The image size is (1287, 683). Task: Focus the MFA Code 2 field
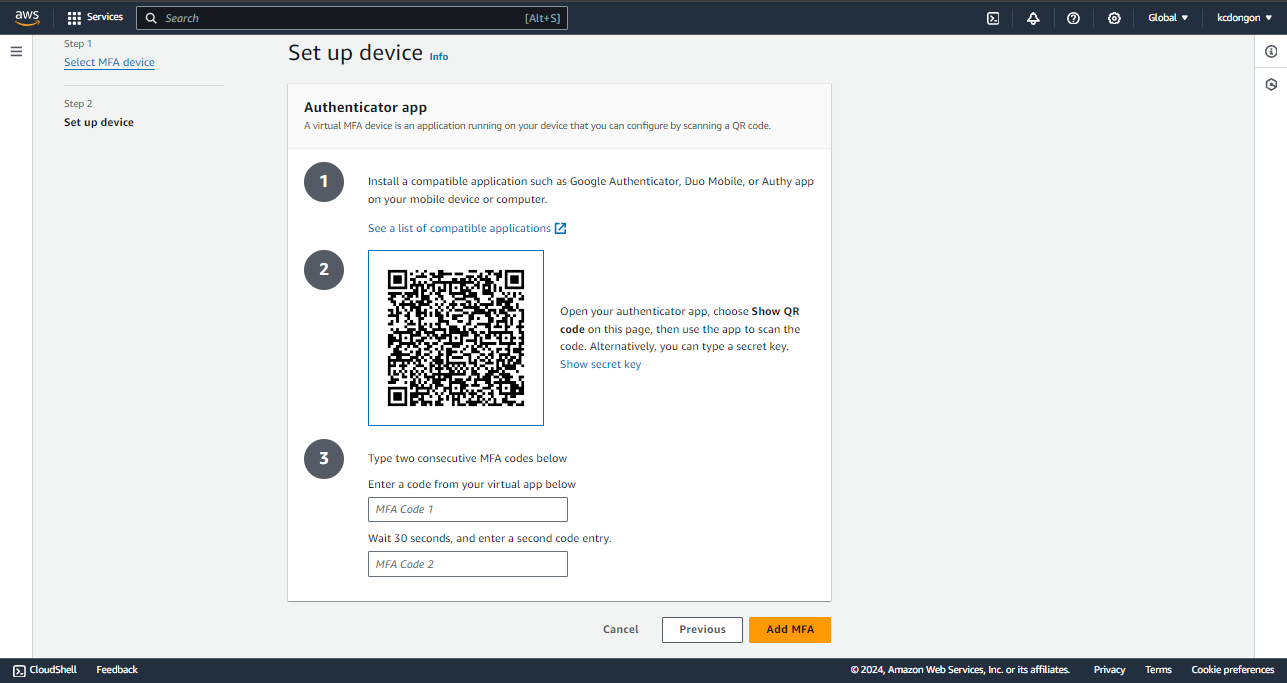(467, 565)
